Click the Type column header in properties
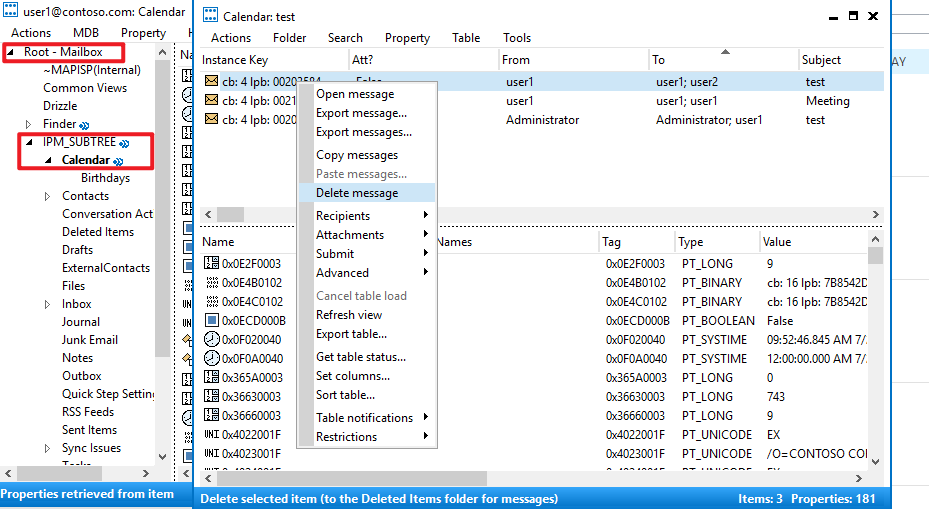Screen dimensions: 929x509 [x=716, y=242]
